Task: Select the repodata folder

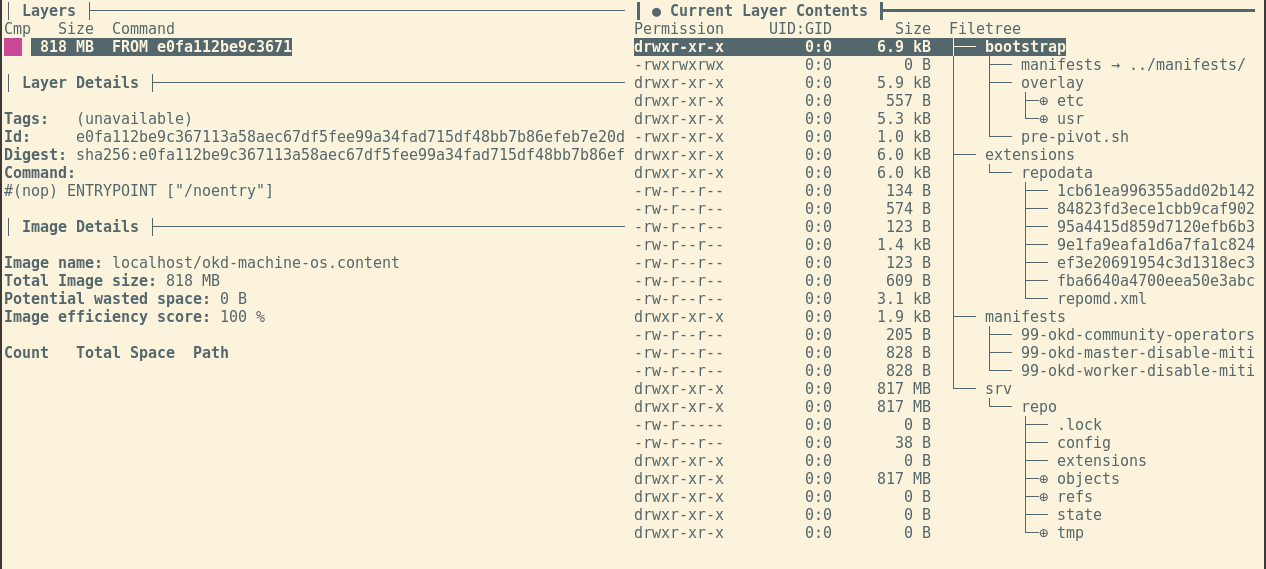Action: point(1057,173)
